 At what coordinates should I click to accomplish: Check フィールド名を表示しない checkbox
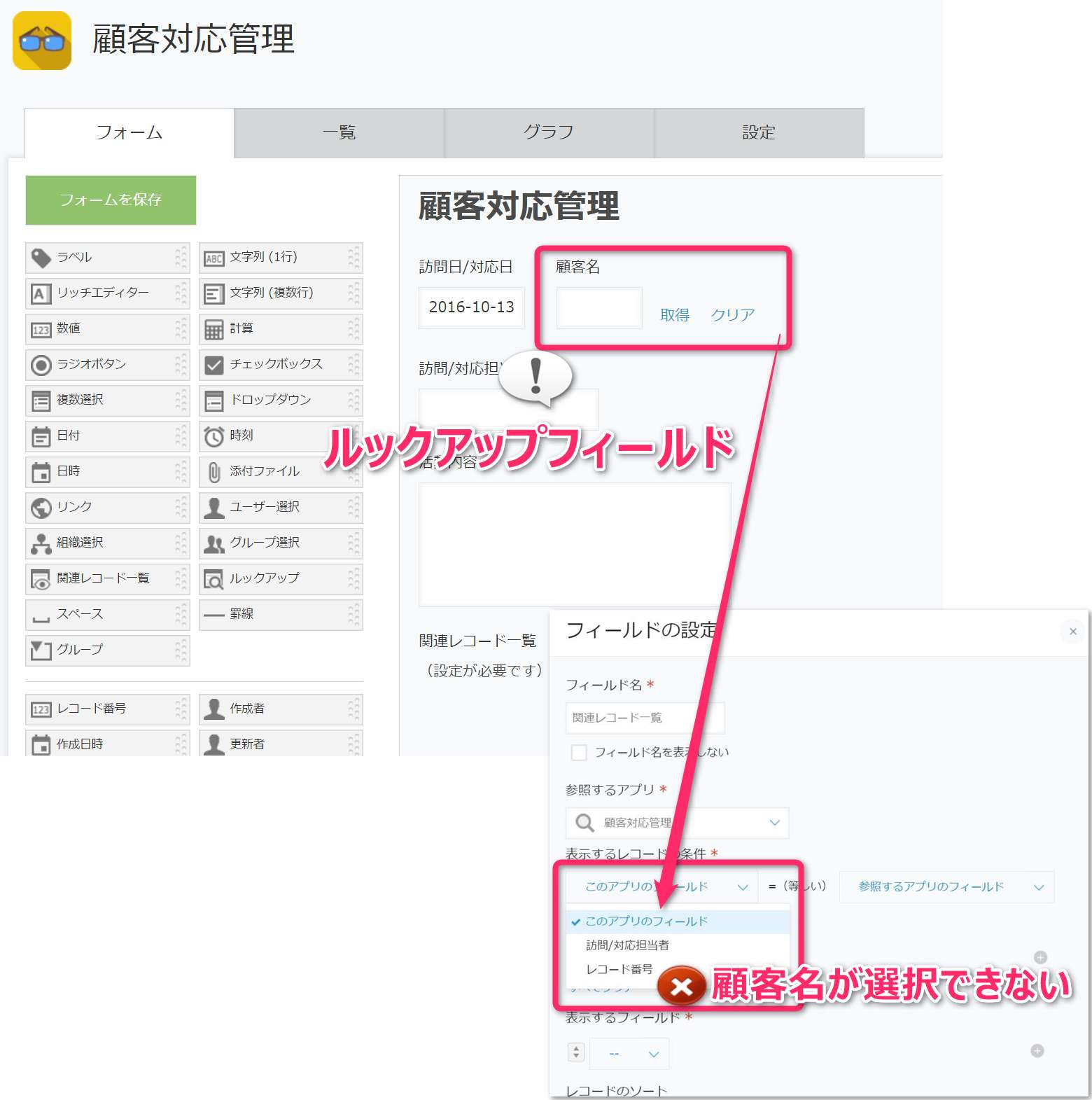579,753
